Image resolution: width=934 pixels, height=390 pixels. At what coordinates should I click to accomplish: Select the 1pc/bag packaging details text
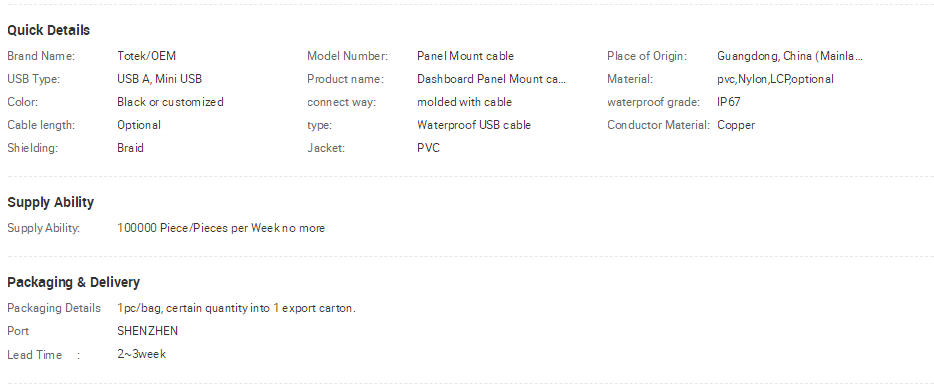click(x=236, y=308)
